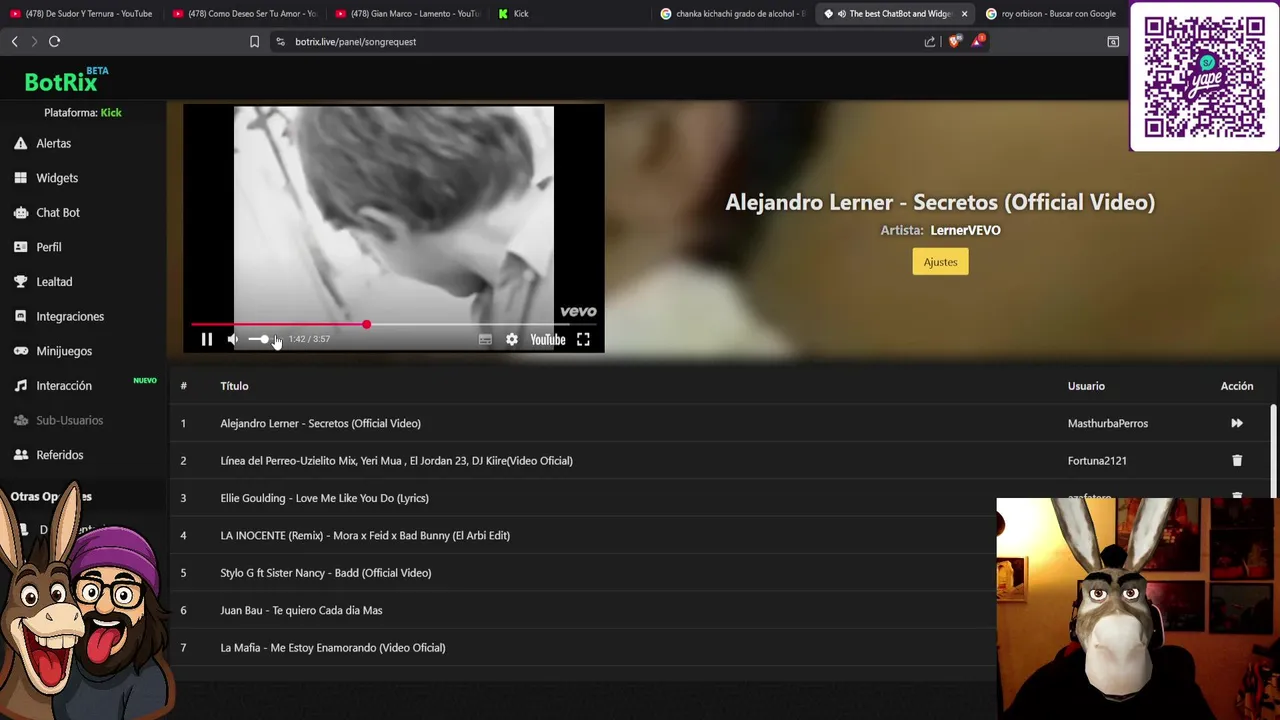Viewport: 1280px width, 720px height.
Task: Select the Ellie Goulding - Love Me Like You Do row
Action: click(x=583, y=498)
